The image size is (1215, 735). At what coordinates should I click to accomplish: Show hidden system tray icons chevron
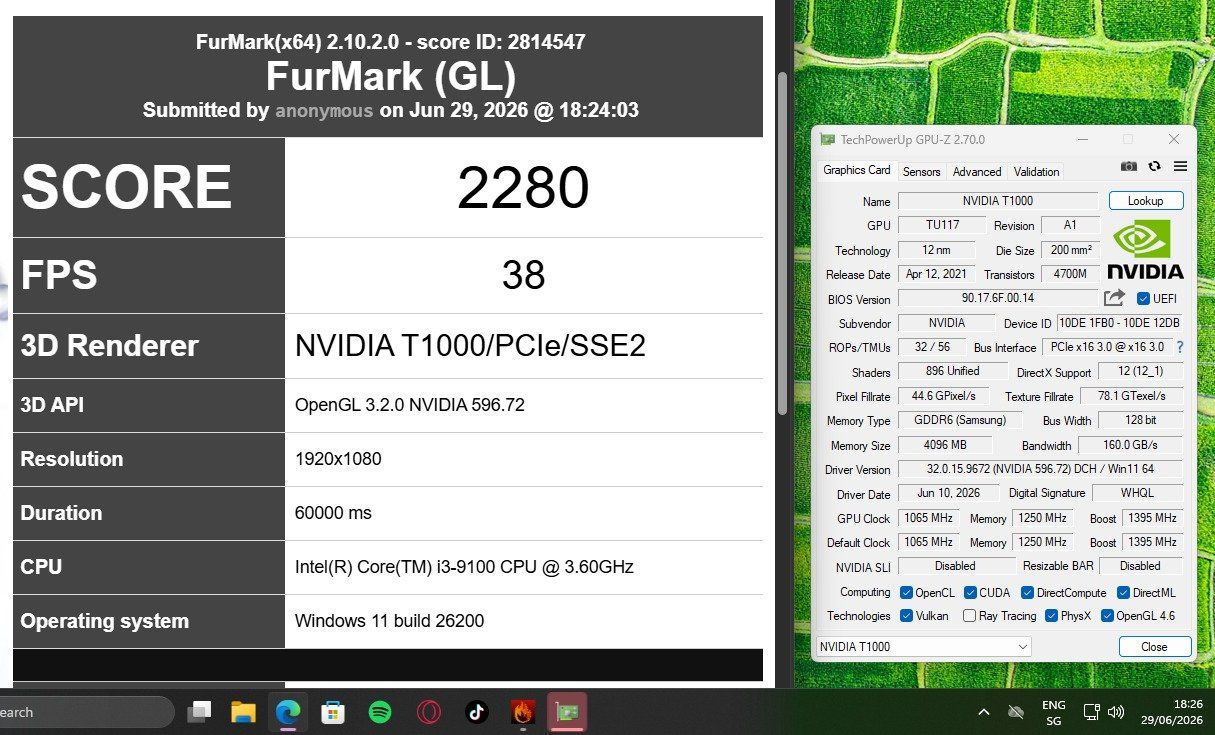pyautogui.click(x=983, y=712)
